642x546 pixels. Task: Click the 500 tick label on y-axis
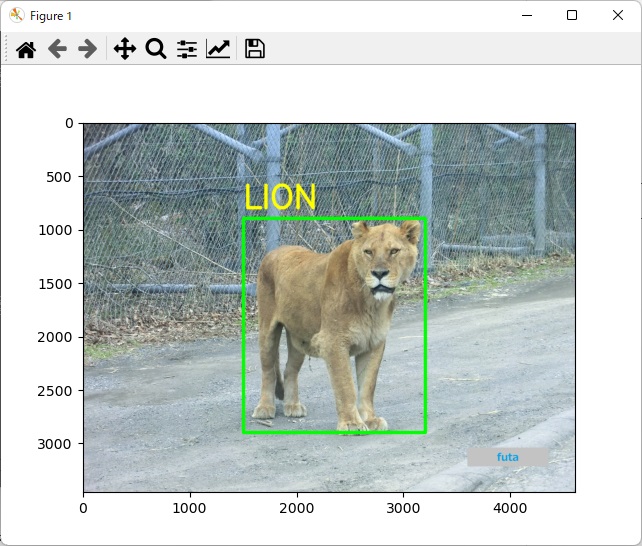[60, 177]
